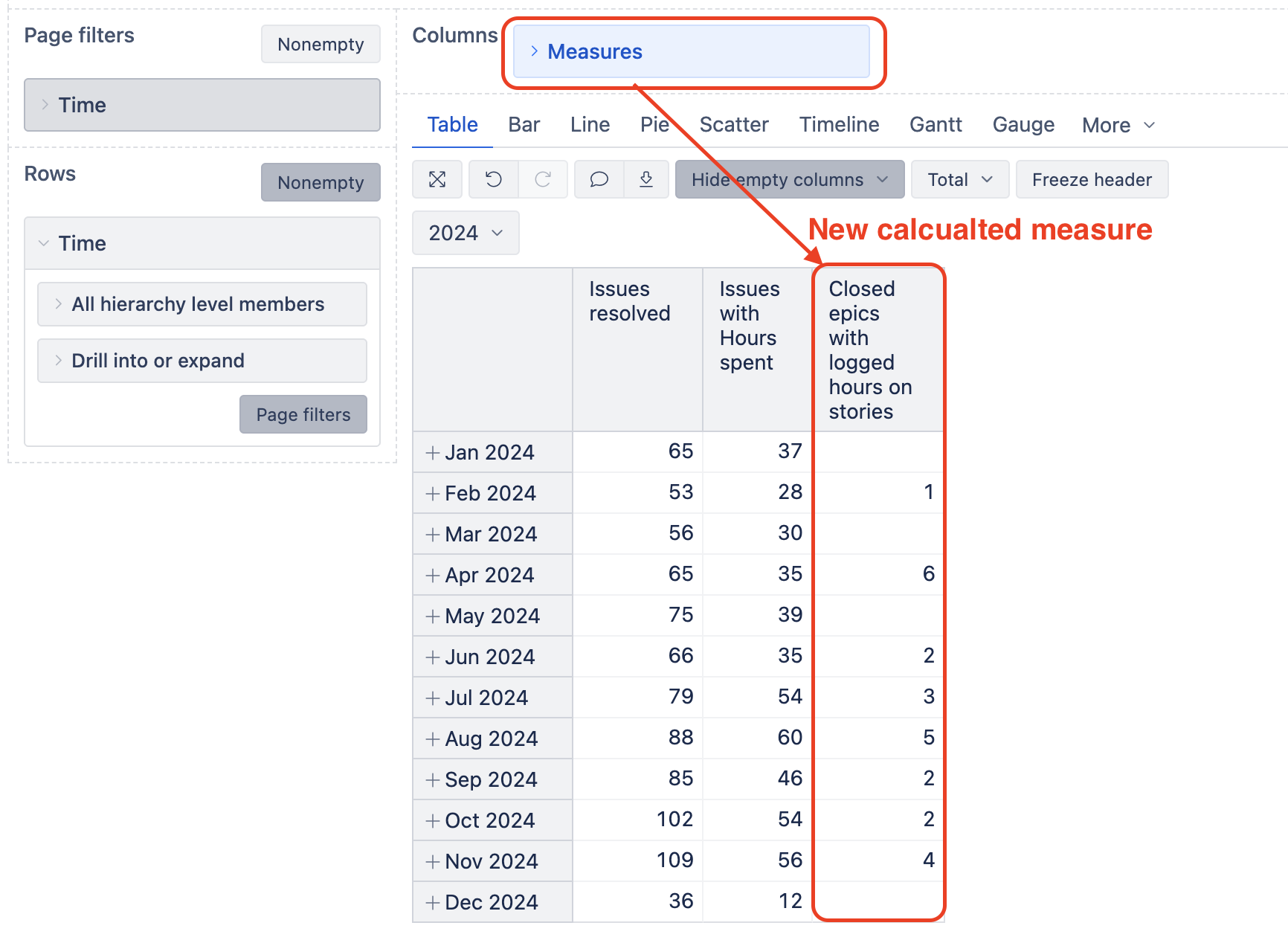Expand the Aug 2024 row plus icon
The image size is (1288, 943).
tap(432, 739)
